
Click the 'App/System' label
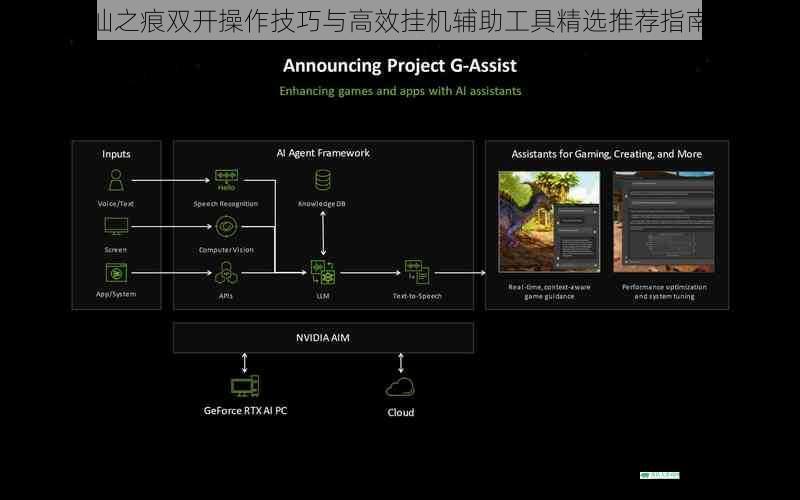(x=116, y=294)
